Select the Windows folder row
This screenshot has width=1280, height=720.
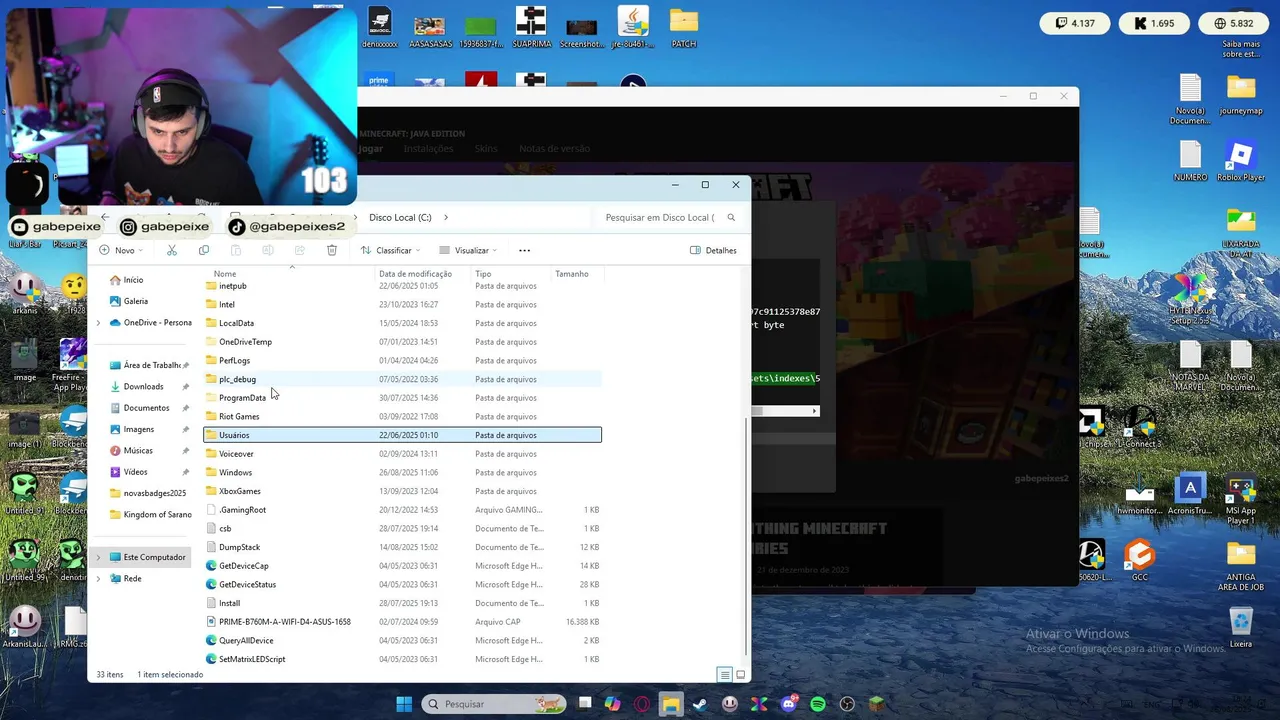point(402,472)
